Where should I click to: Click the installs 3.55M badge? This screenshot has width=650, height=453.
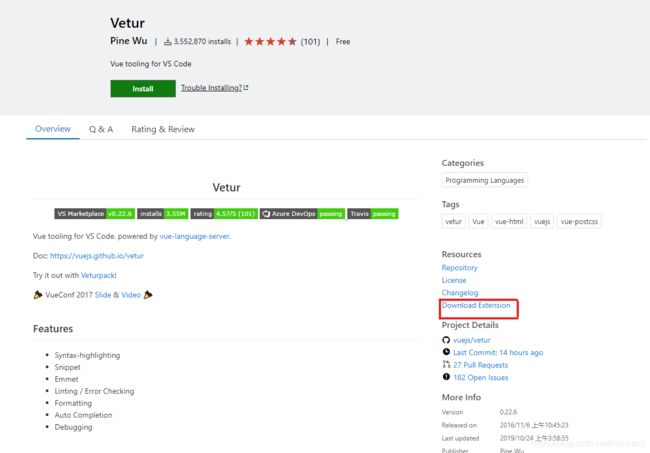(x=162, y=214)
